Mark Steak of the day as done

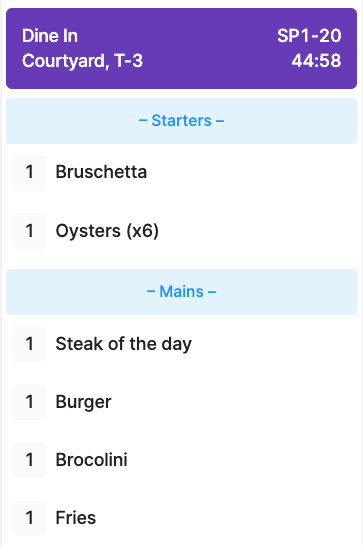[x=181, y=344]
